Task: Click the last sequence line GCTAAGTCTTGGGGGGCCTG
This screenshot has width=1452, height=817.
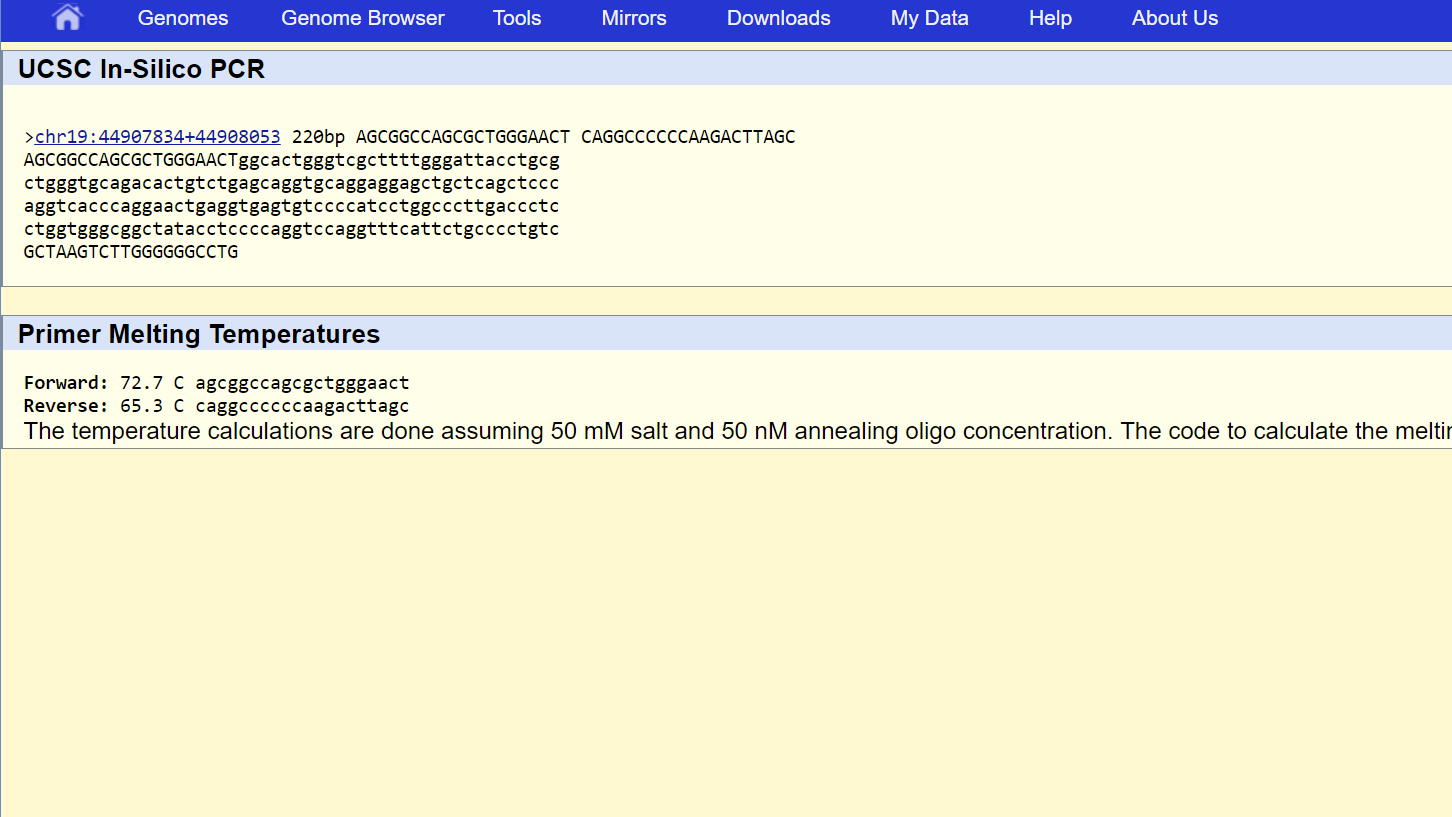Action: [x=131, y=252]
